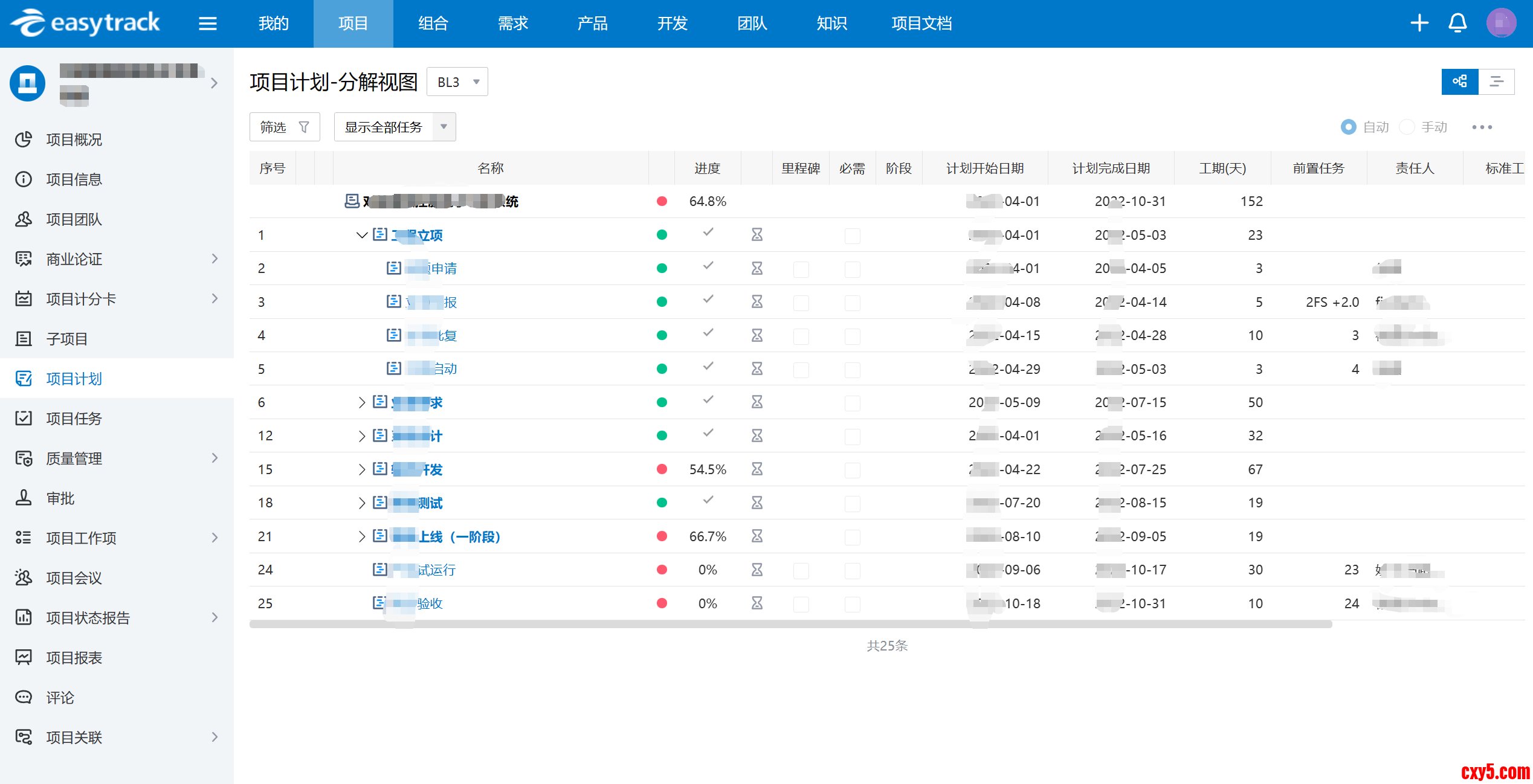Open the 试运行 task link

pos(436,570)
